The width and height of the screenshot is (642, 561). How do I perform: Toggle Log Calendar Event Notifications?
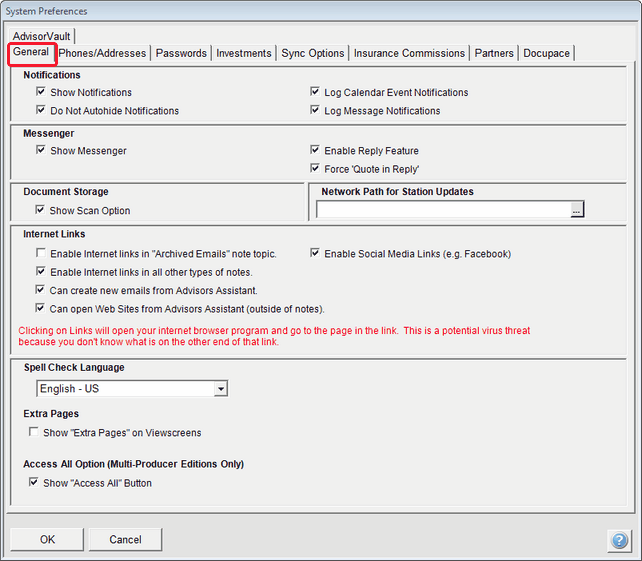pyautogui.click(x=316, y=92)
